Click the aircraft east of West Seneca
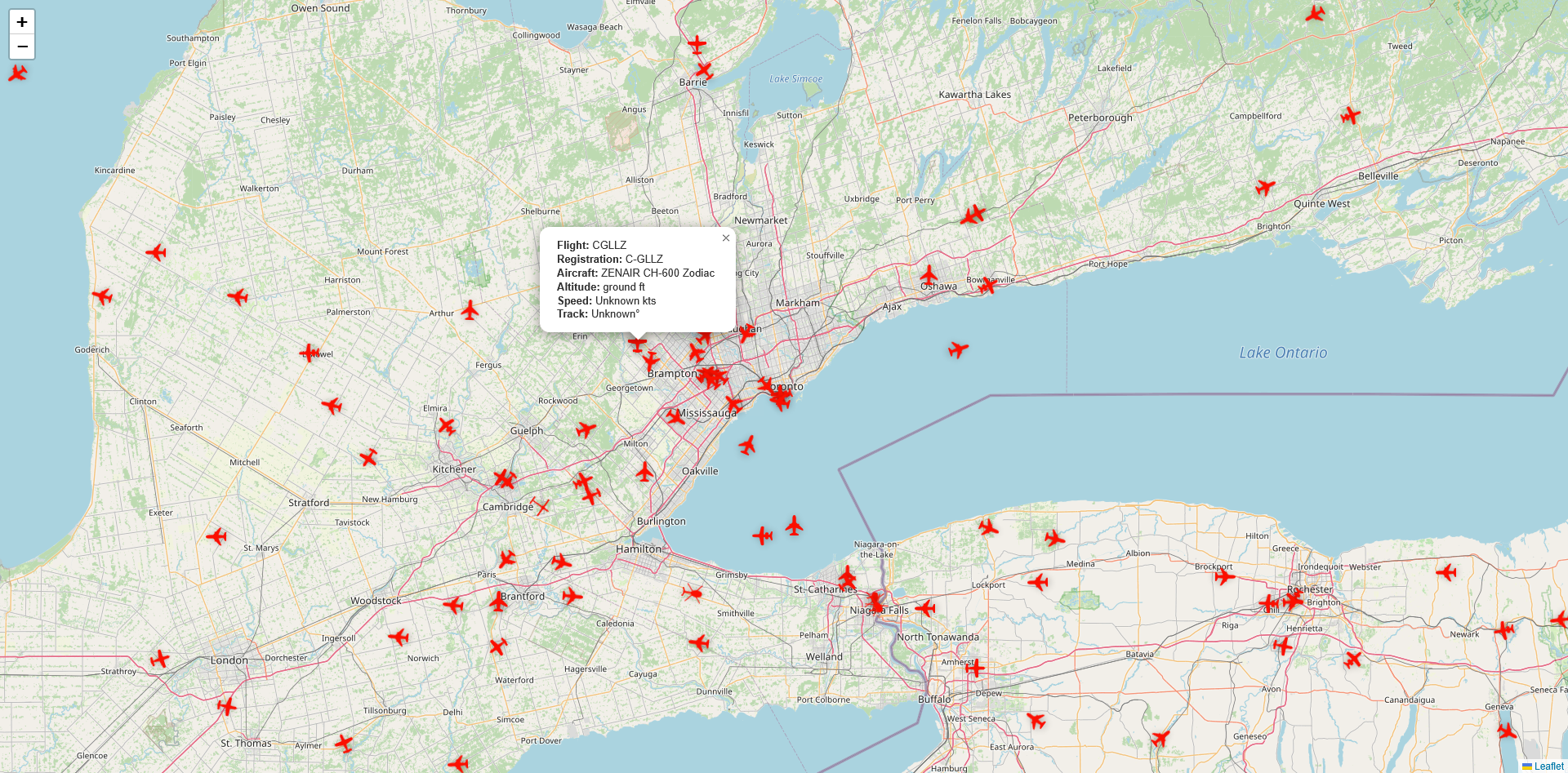 click(x=1036, y=720)
